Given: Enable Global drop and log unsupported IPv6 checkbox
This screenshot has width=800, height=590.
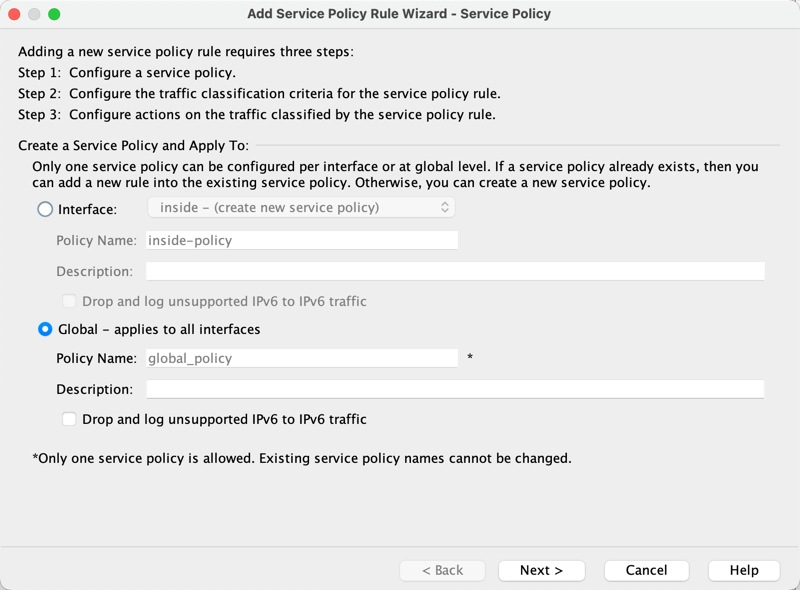Looking at the screenshot, I should [x=69, y=420].
